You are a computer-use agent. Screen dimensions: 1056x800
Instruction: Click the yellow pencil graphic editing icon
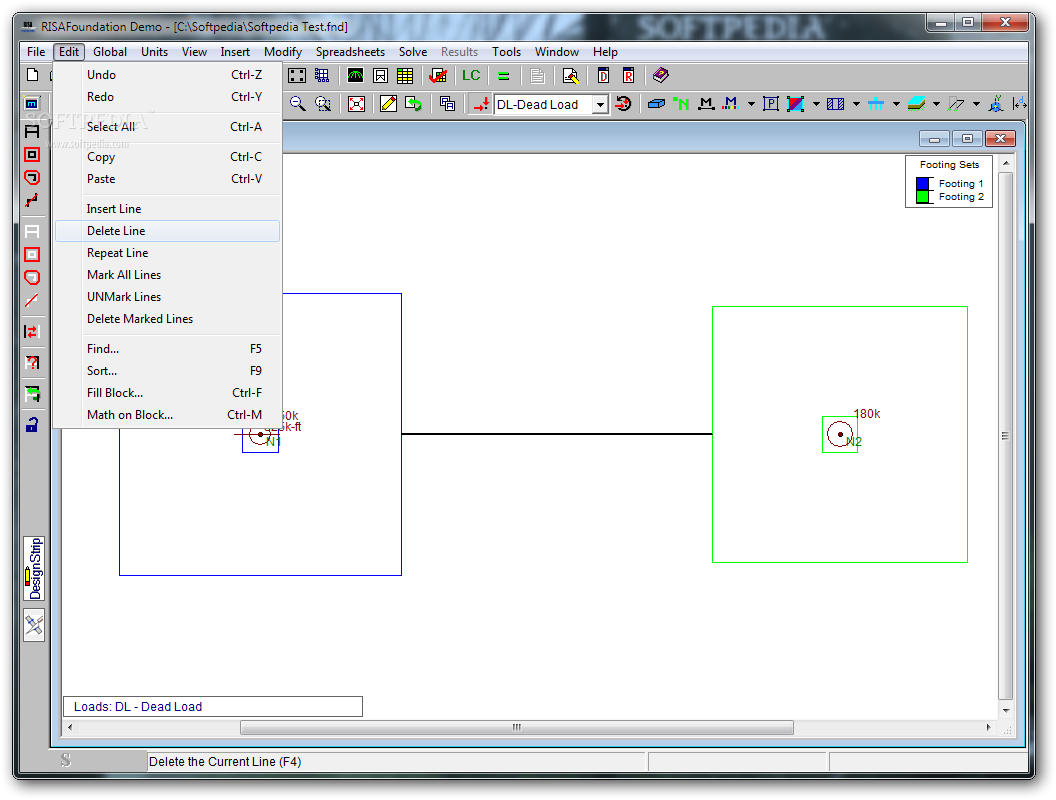coord(388,104)
